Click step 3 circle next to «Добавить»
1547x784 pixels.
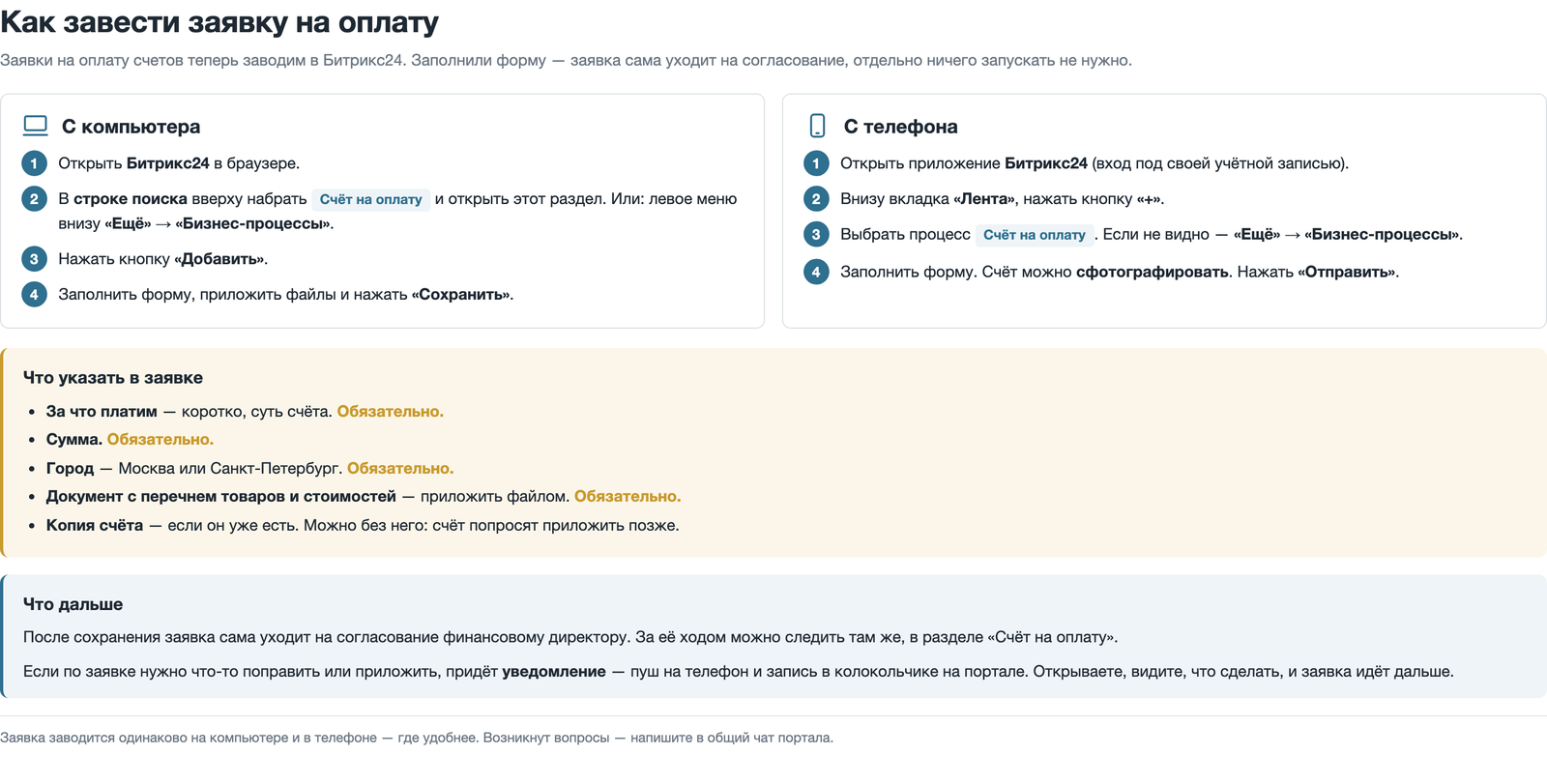pyautogui.click(x=34, y=259)
